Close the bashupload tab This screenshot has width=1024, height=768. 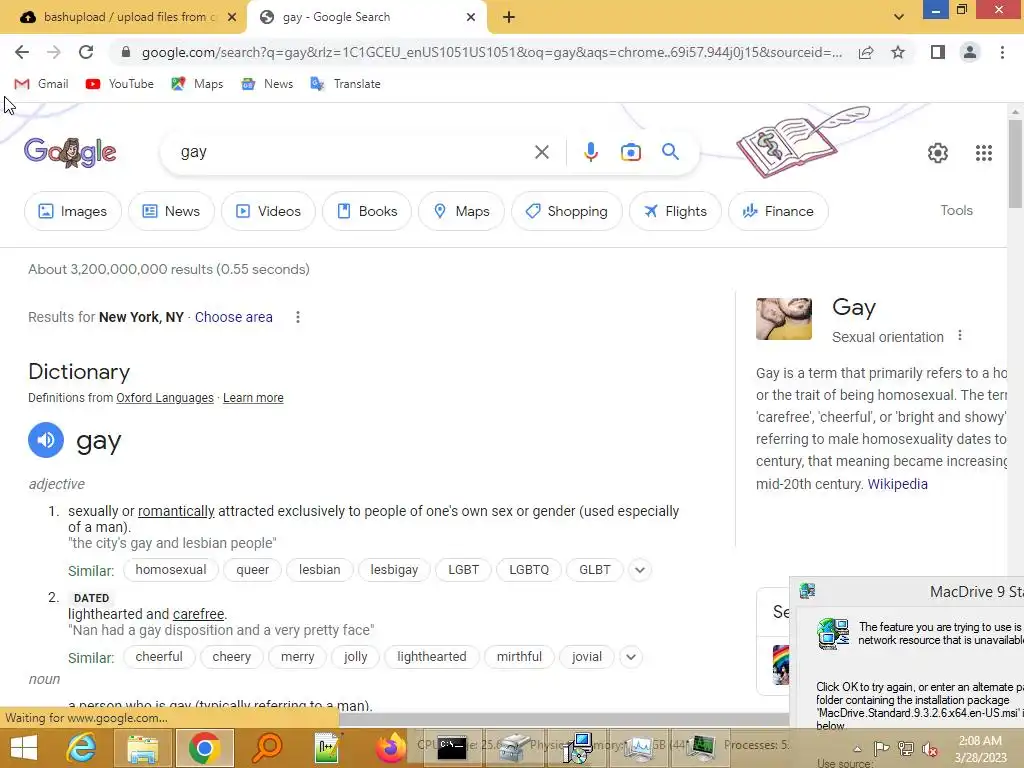point(231,18)
